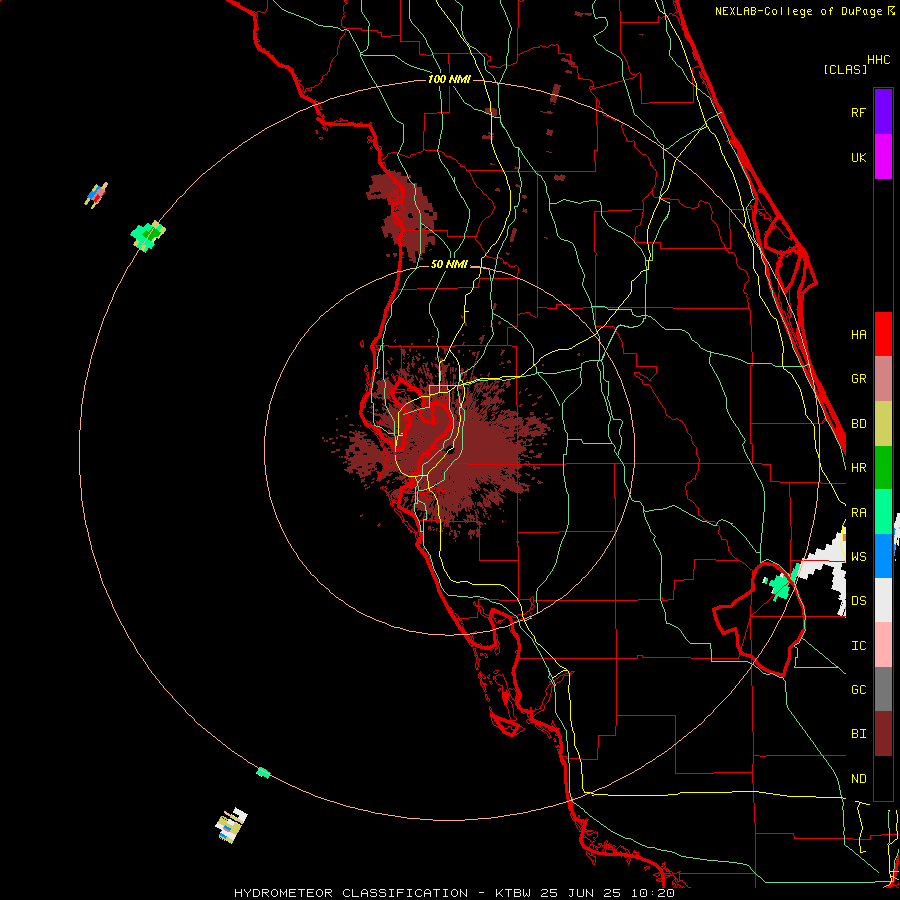
Task: Click the UK magenta legend swatch
Action: 883,157
